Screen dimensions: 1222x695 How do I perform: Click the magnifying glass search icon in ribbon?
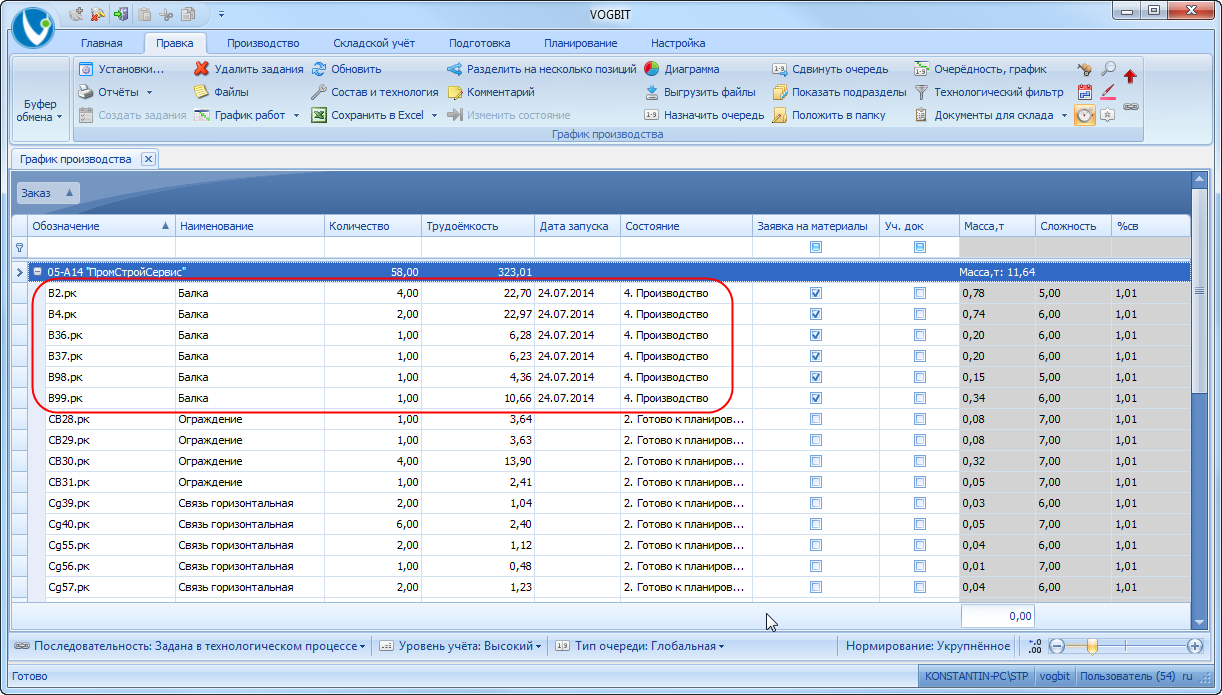[x=1108, y=69]
